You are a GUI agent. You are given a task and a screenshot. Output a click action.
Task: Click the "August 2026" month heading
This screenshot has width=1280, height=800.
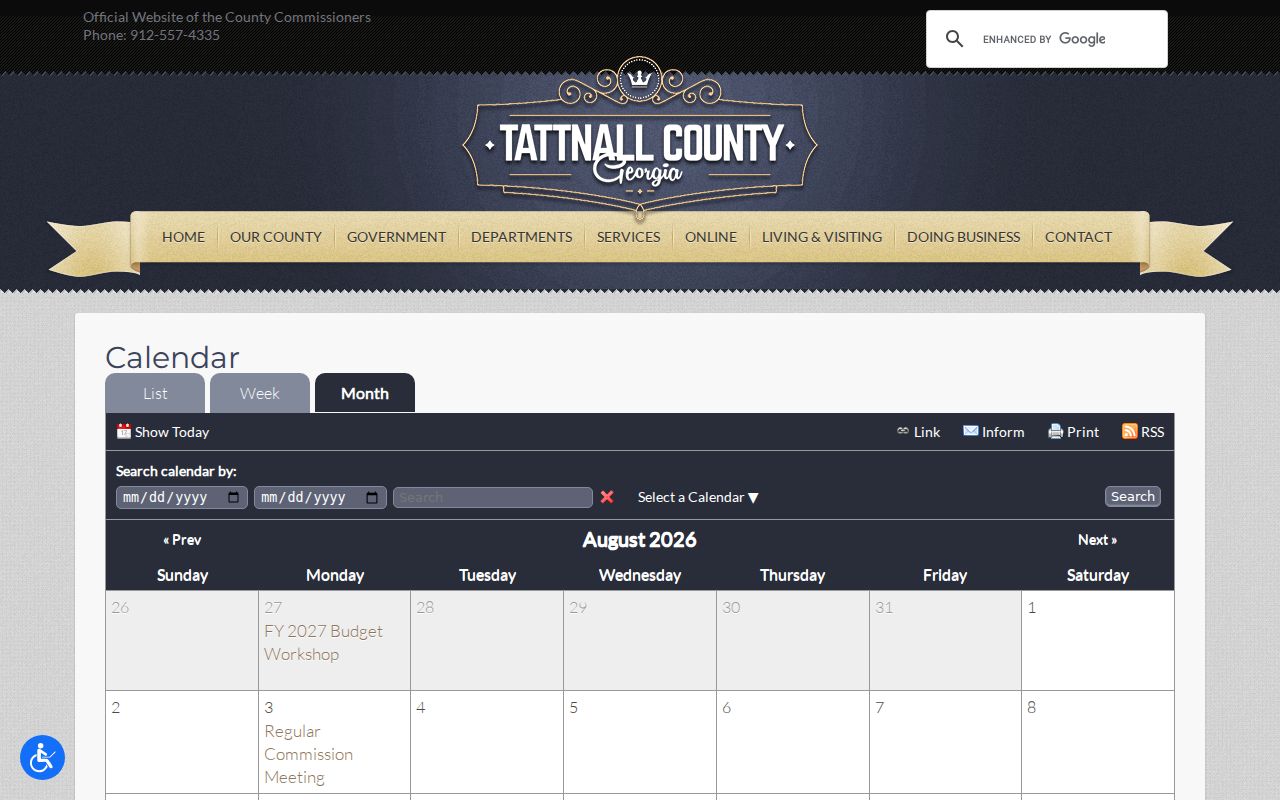(640, 540)
